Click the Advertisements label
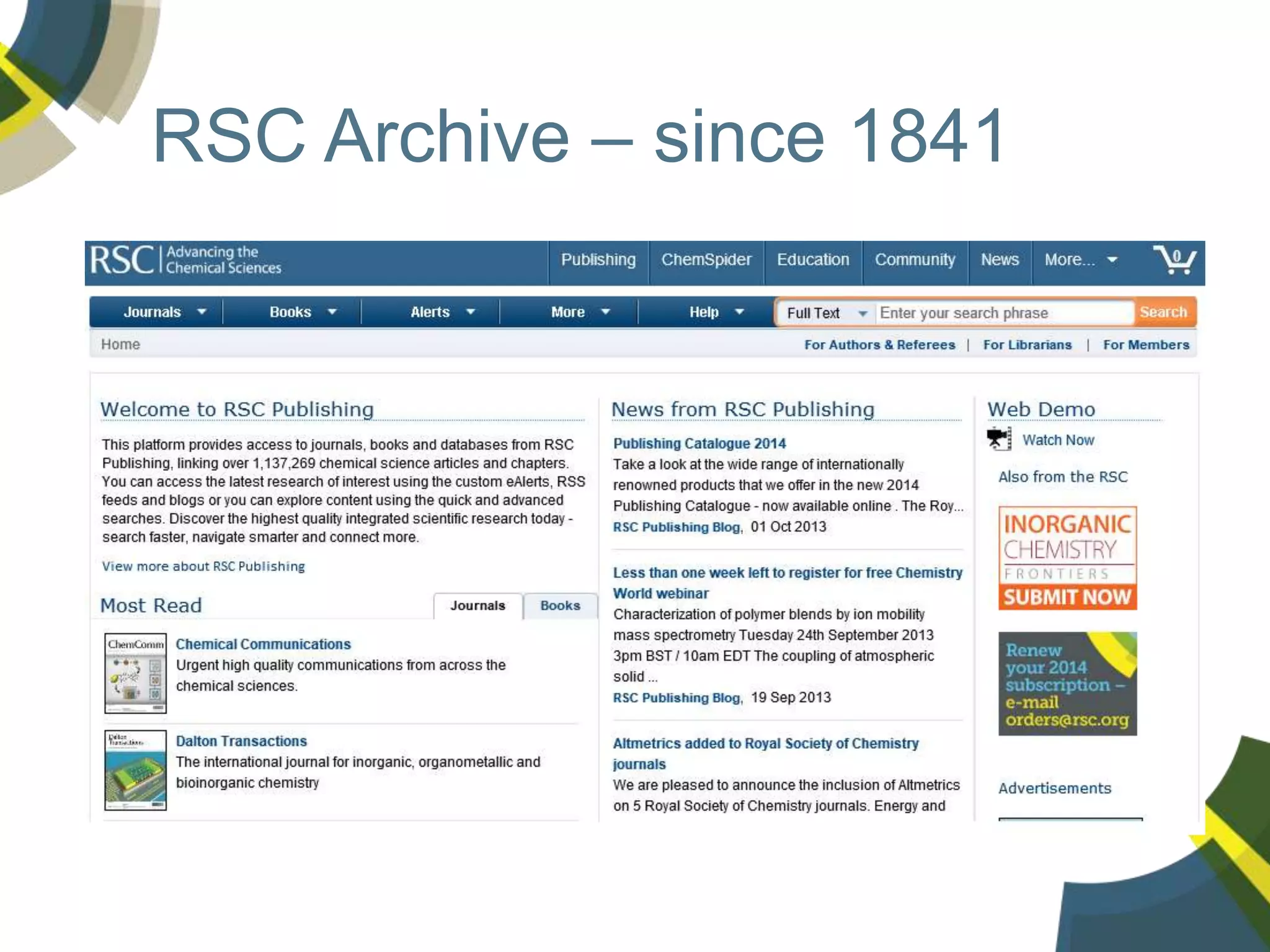Screen dimensions: 1270x952 pos(1054,788)
